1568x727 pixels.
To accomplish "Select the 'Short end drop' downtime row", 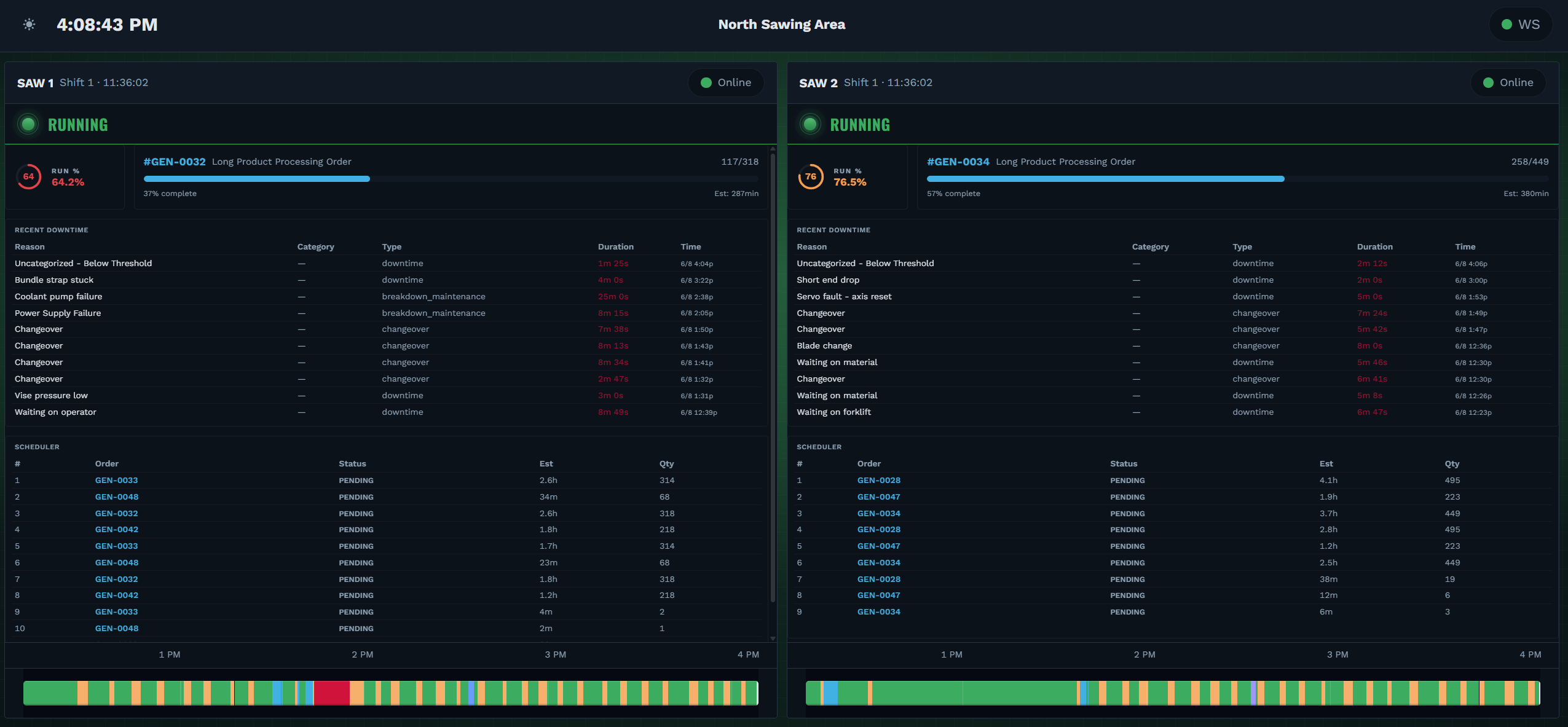I will click(1173, 280).
